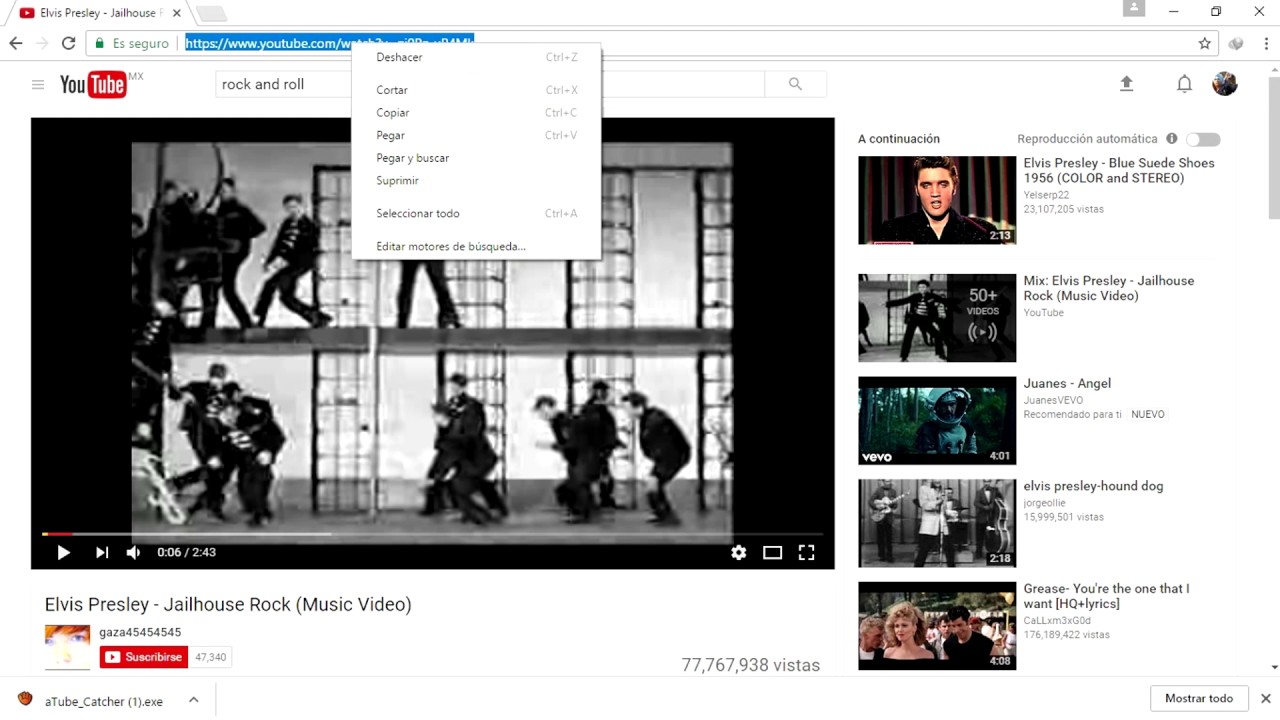Open the player settings gear
1280x720 pixels.
click(738, 552)
